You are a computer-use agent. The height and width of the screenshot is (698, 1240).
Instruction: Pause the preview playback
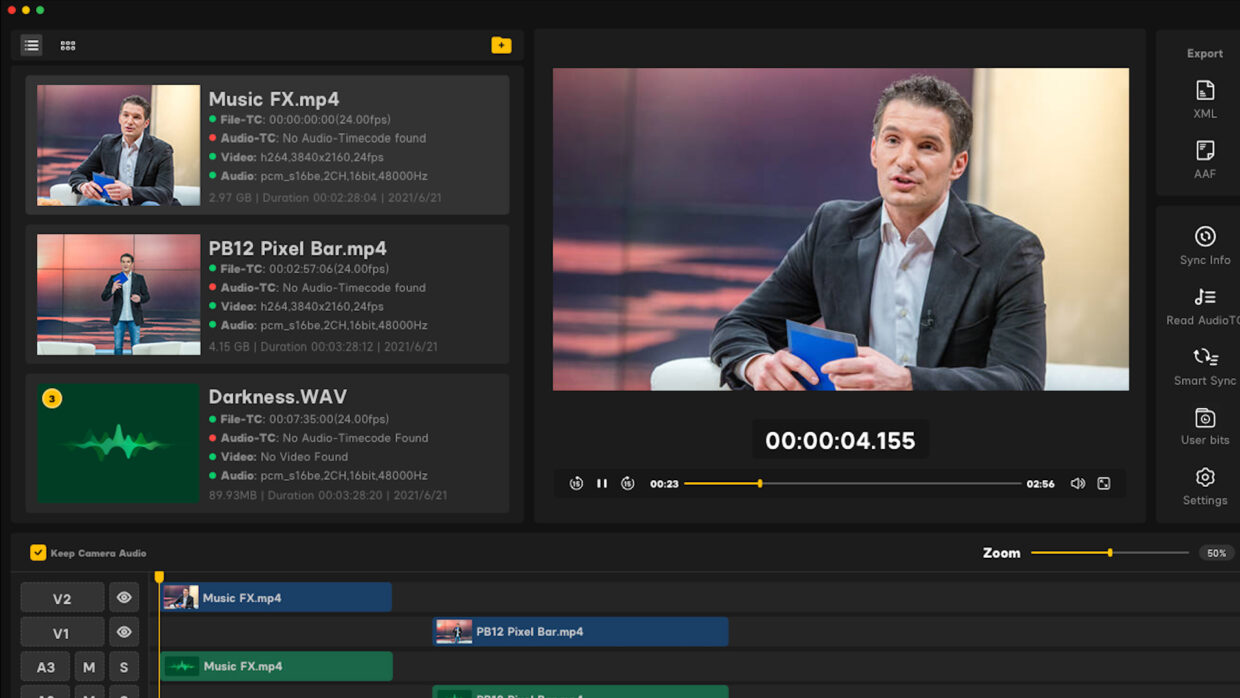click(602, 483)
